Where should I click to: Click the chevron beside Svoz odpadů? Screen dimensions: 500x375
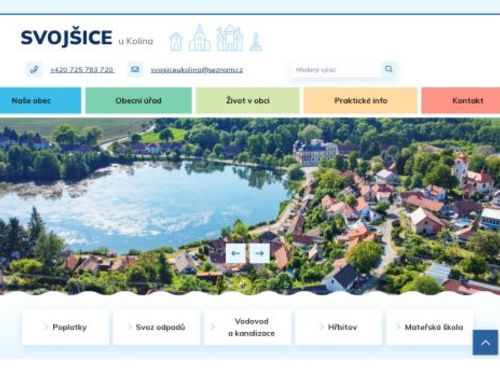pos(130,327)
